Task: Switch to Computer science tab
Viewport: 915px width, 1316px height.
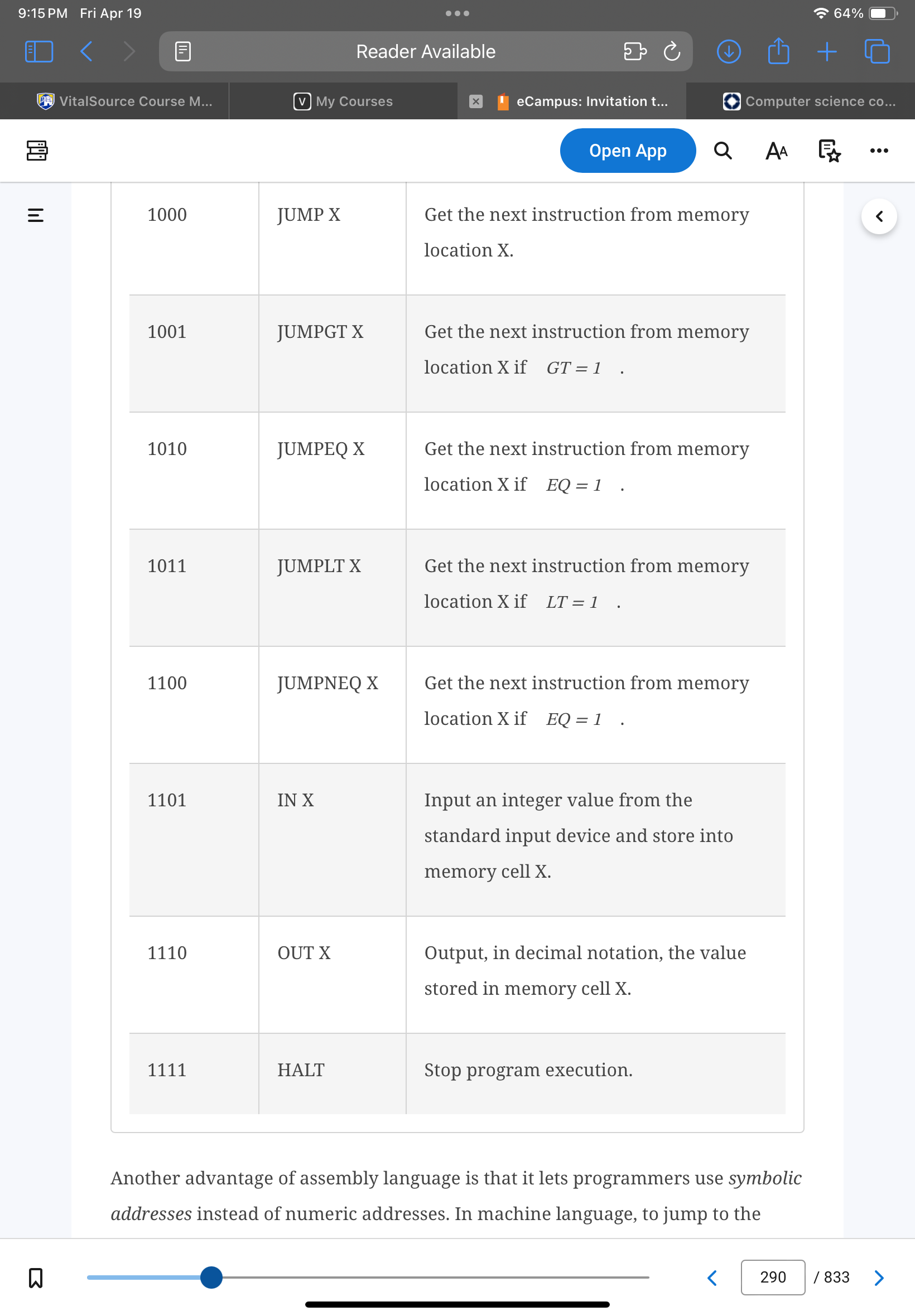Action: [809, 101]
